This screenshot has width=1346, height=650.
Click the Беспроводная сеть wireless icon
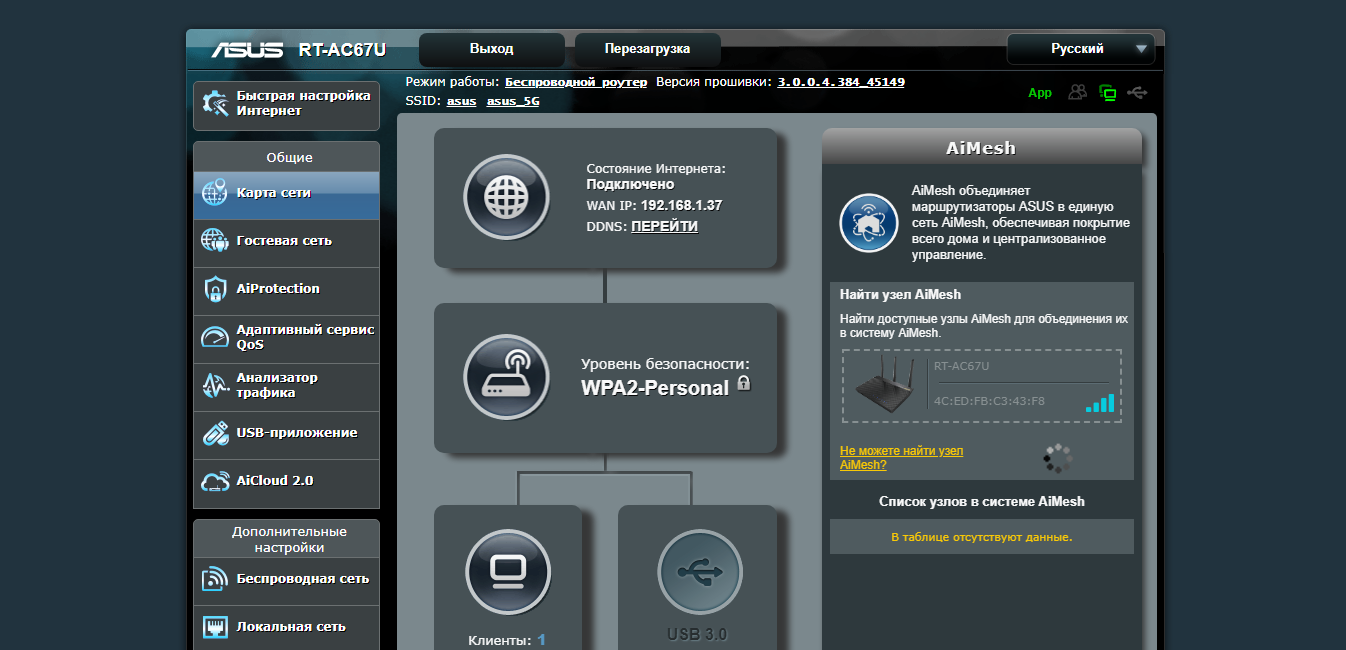click(215, 579)
